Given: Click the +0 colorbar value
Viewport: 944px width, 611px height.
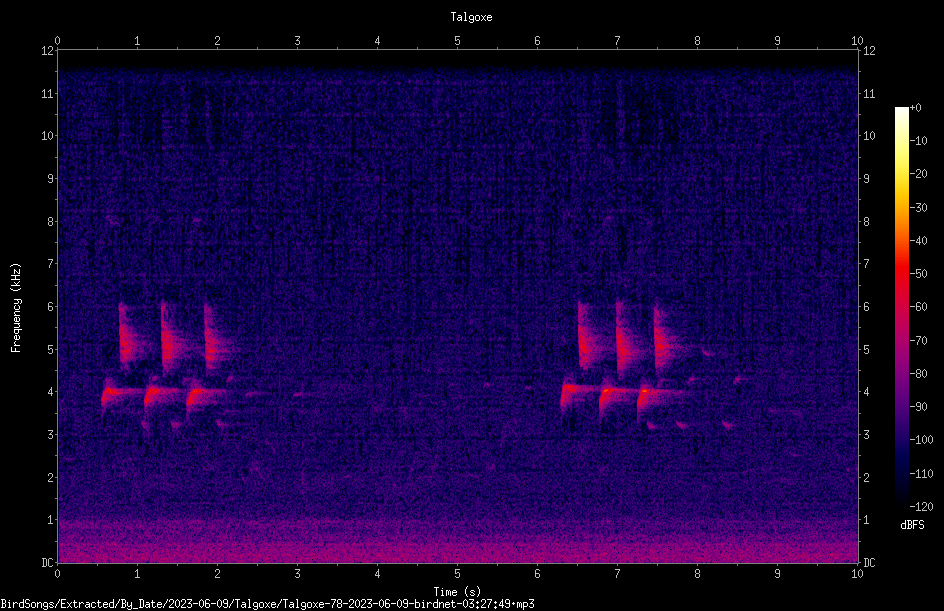Looking at the screenshot, I should click(x=915, y=108).
